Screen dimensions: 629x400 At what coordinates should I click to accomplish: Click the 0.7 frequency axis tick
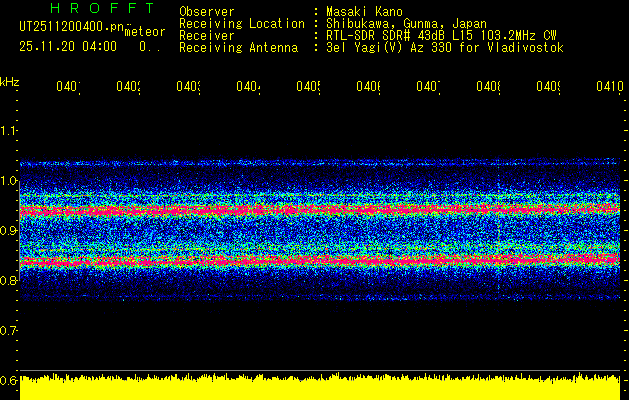click(9, 330)
